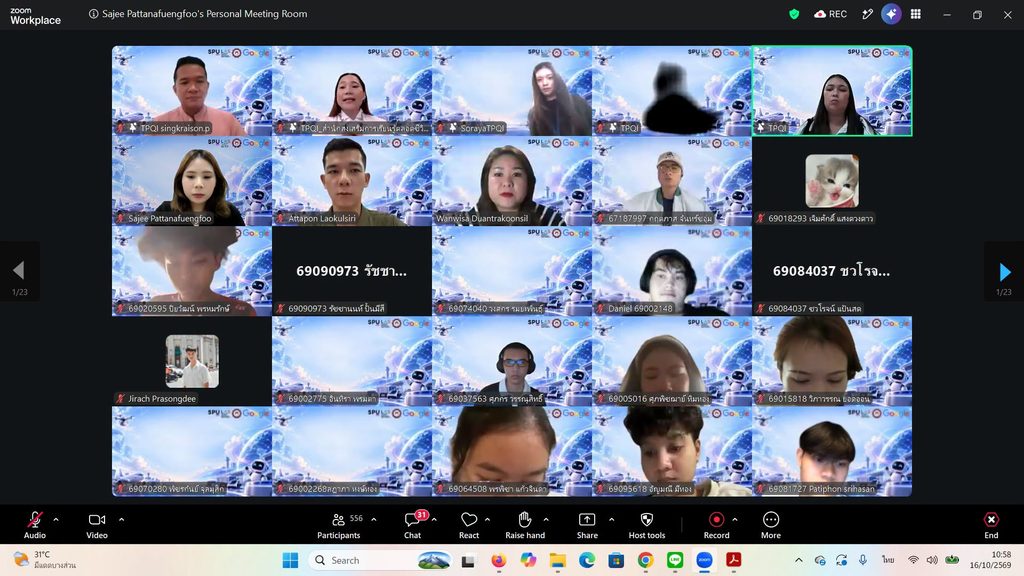Go to previous page of participants
1024x576 pixels.
click(19, 271)
